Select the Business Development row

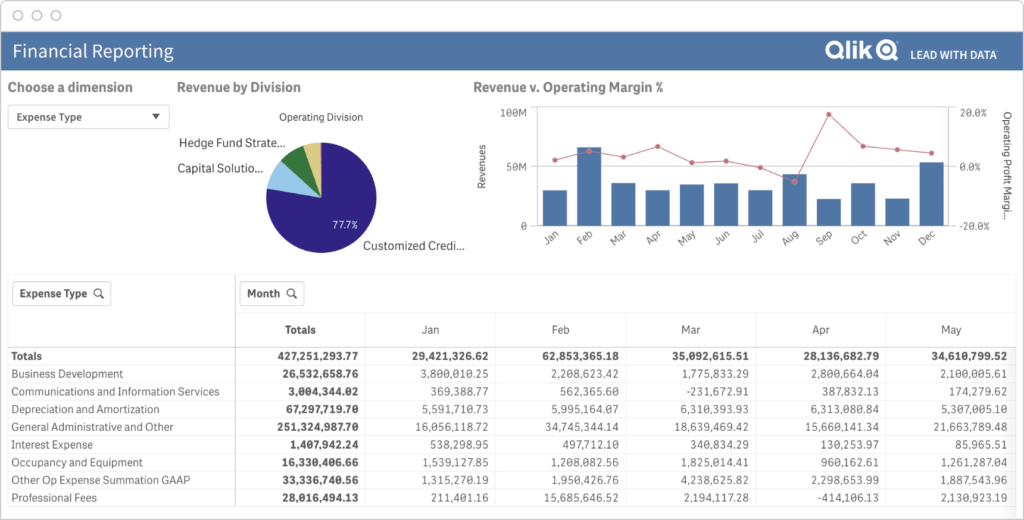(x=67, y=374)
